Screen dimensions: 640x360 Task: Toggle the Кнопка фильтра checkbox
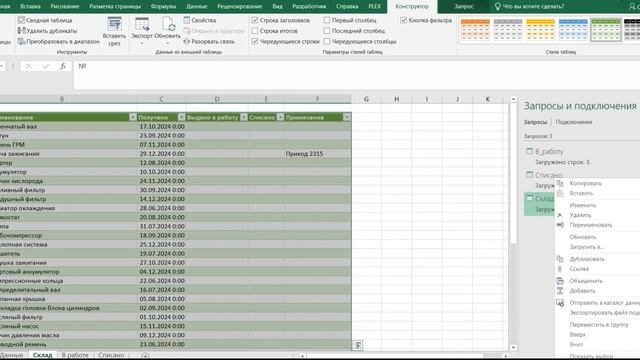(x=403, y=20)
